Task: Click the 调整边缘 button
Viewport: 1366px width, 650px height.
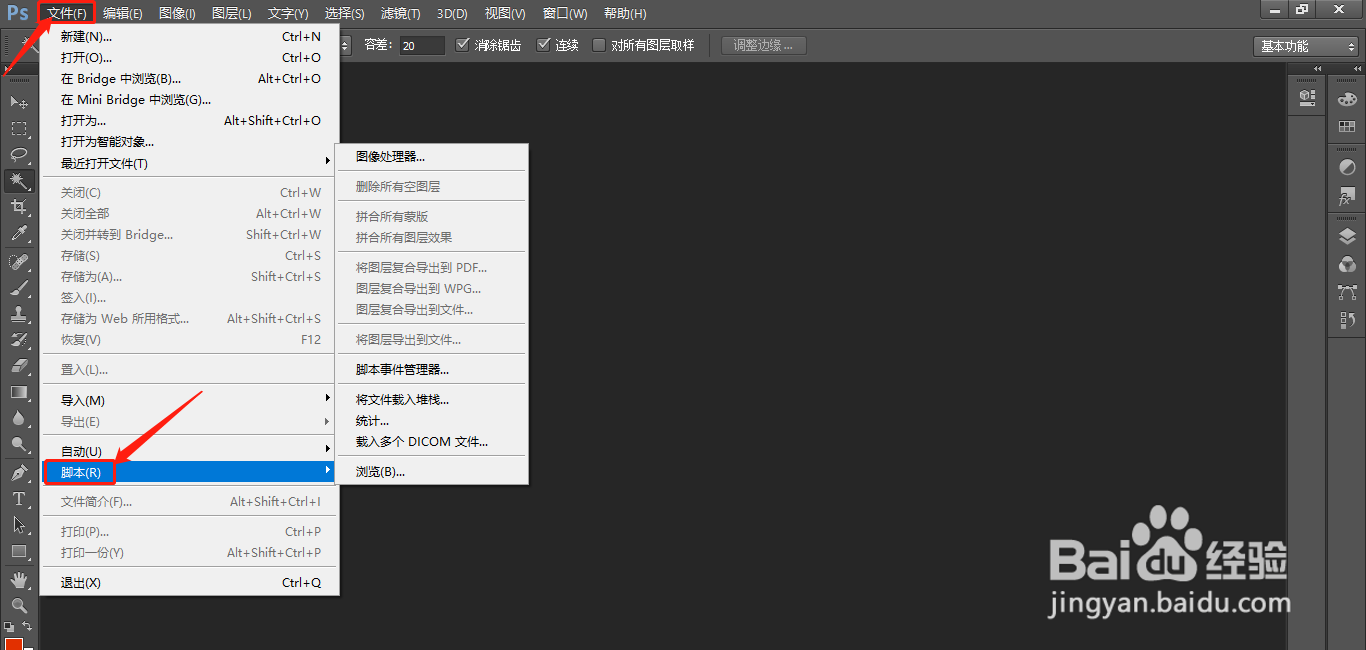Action: pos(763,44)
